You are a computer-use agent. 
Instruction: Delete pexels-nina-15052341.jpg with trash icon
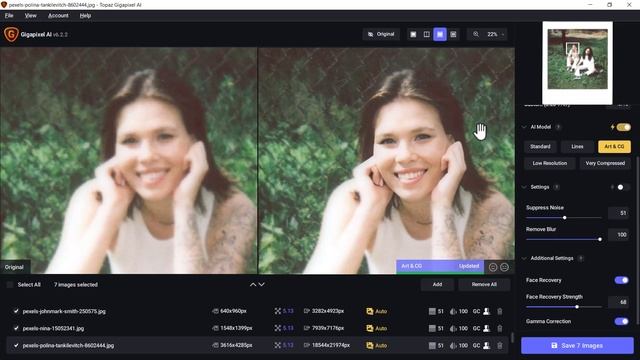point(500,328)
